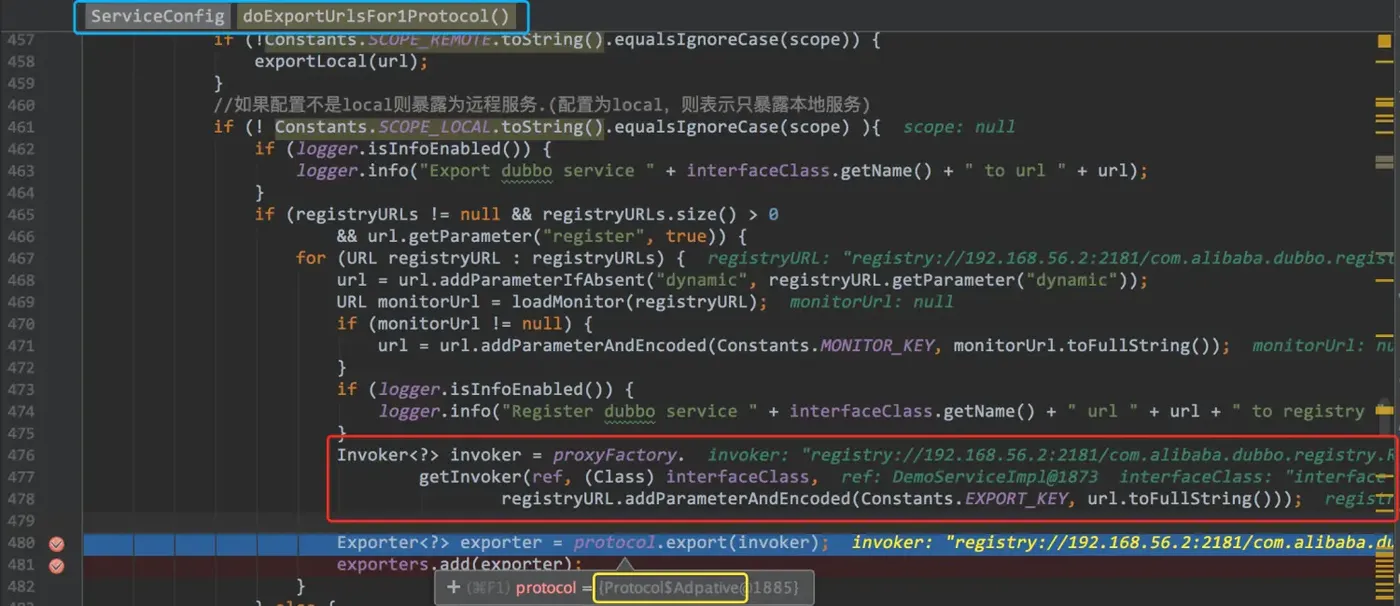1400x606 pixels.
Task: Click the doExportUrlsFor1Protocol() breadcrumb
Action: pos(375,17)
